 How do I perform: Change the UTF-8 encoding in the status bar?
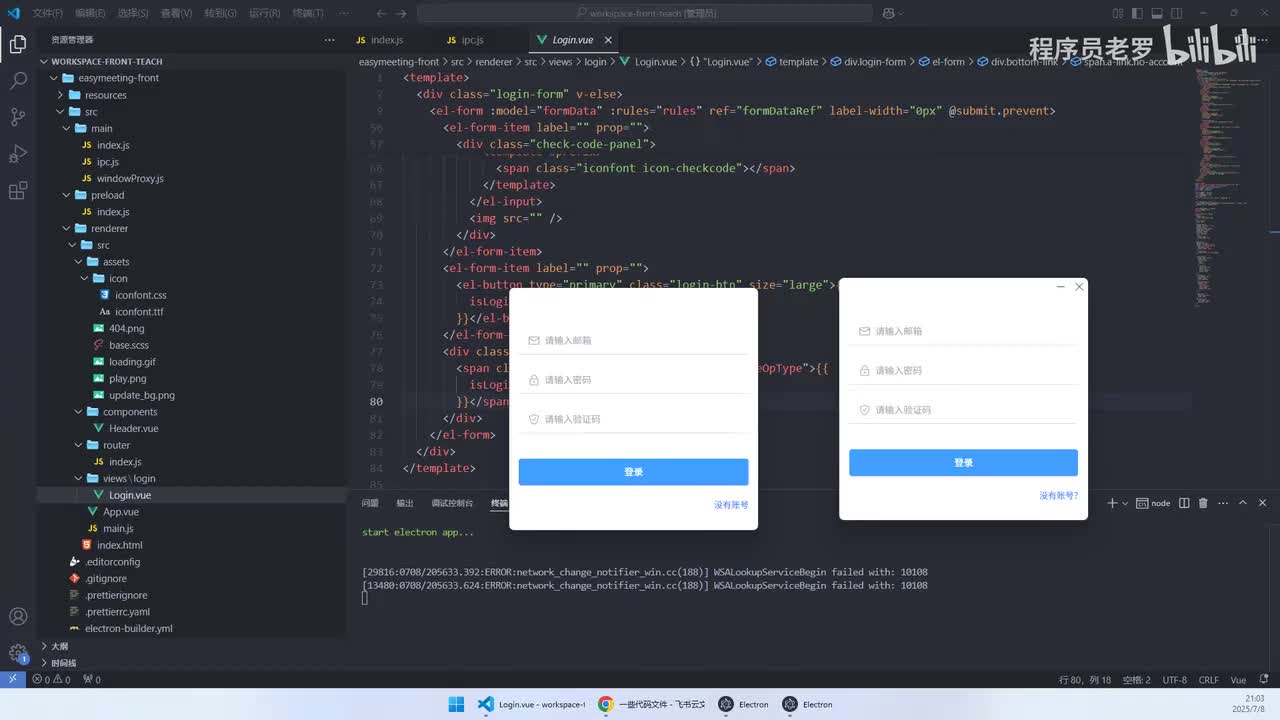(1174, 680)
